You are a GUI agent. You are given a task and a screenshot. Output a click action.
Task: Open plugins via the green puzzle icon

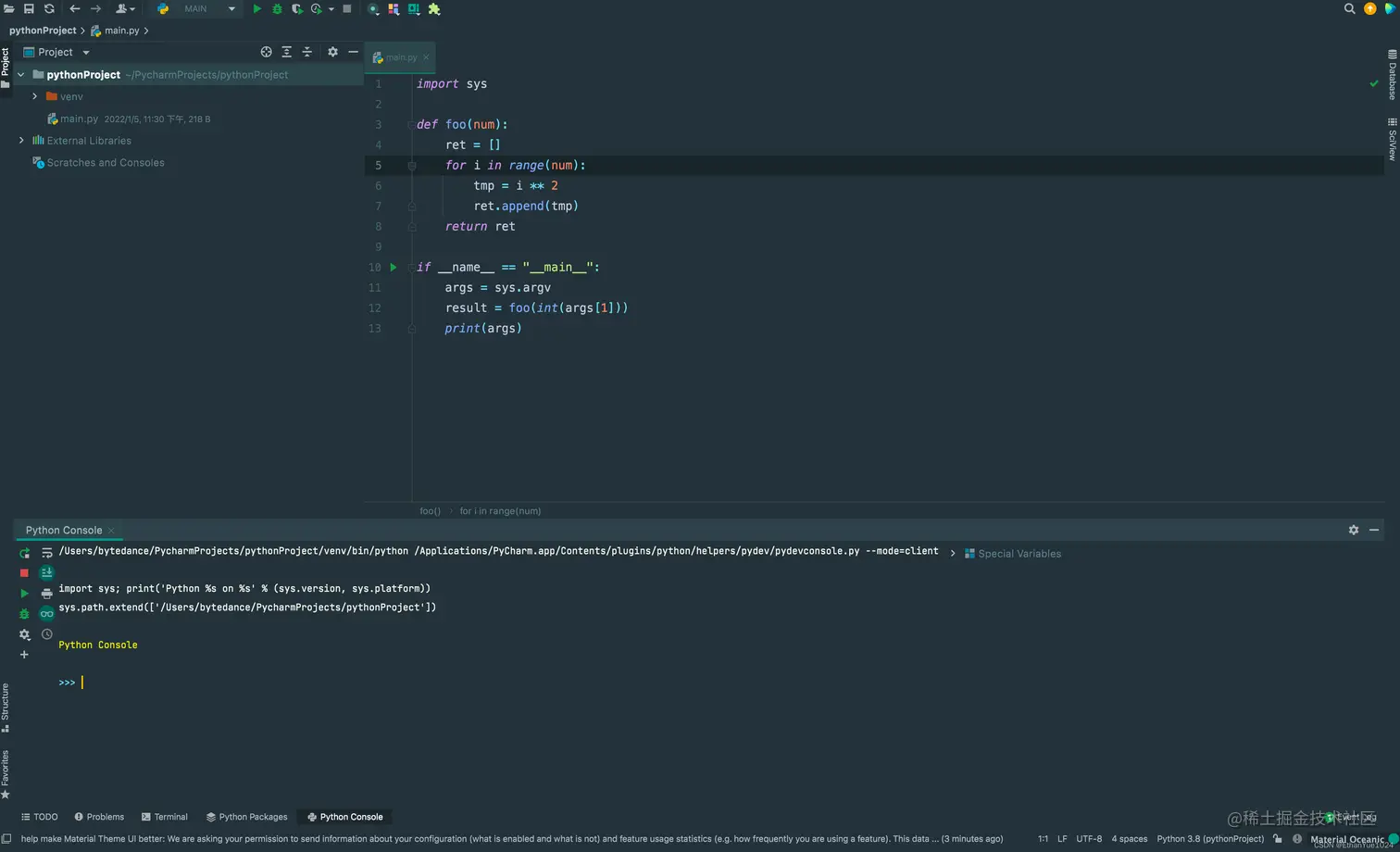(434, 8)
